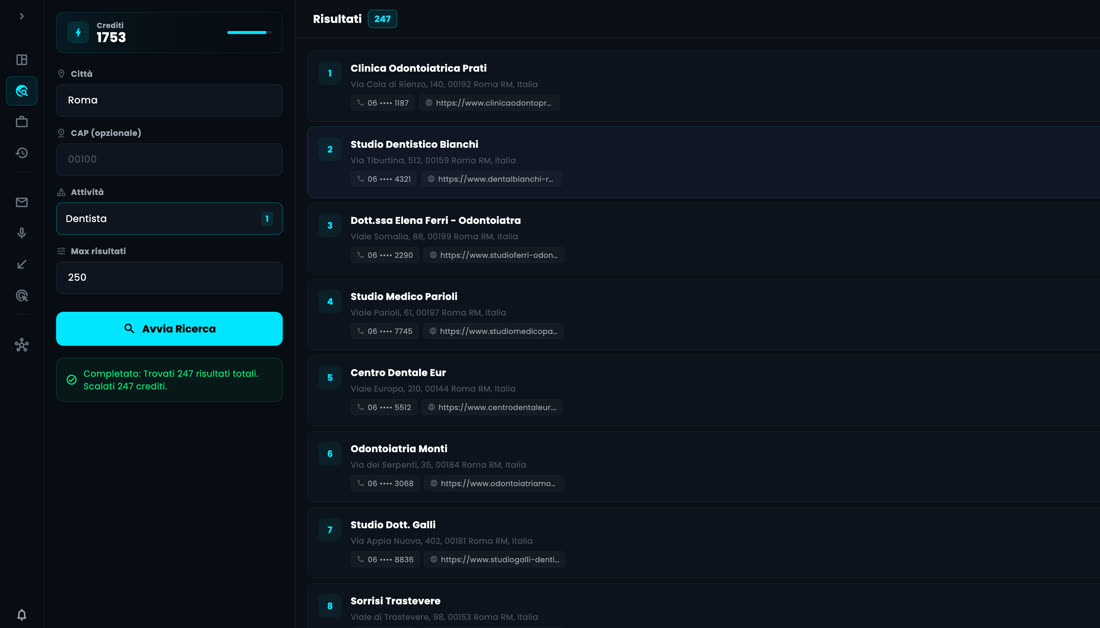This screenshot has width=1100, height=628.
Task: Focus the Città field containing Roma
Action: click(x=169, y=100)
